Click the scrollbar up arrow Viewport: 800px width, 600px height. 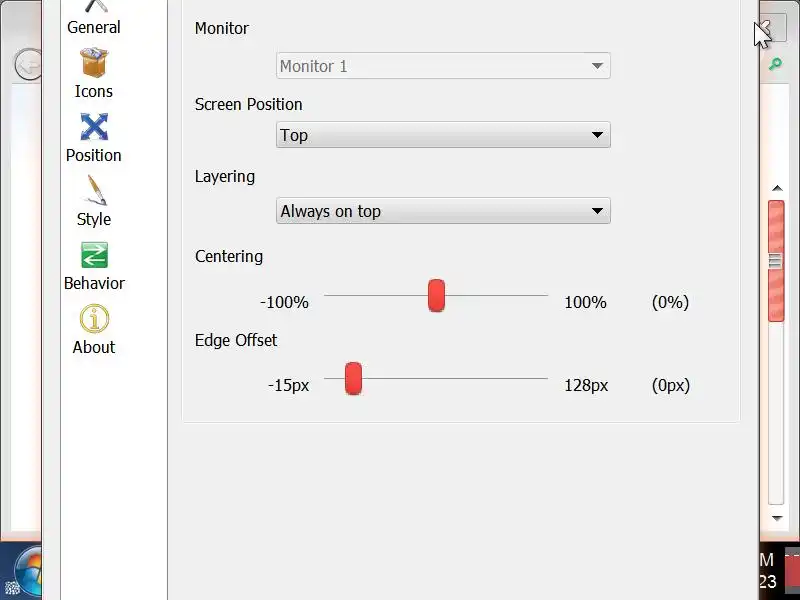(776, 188)
